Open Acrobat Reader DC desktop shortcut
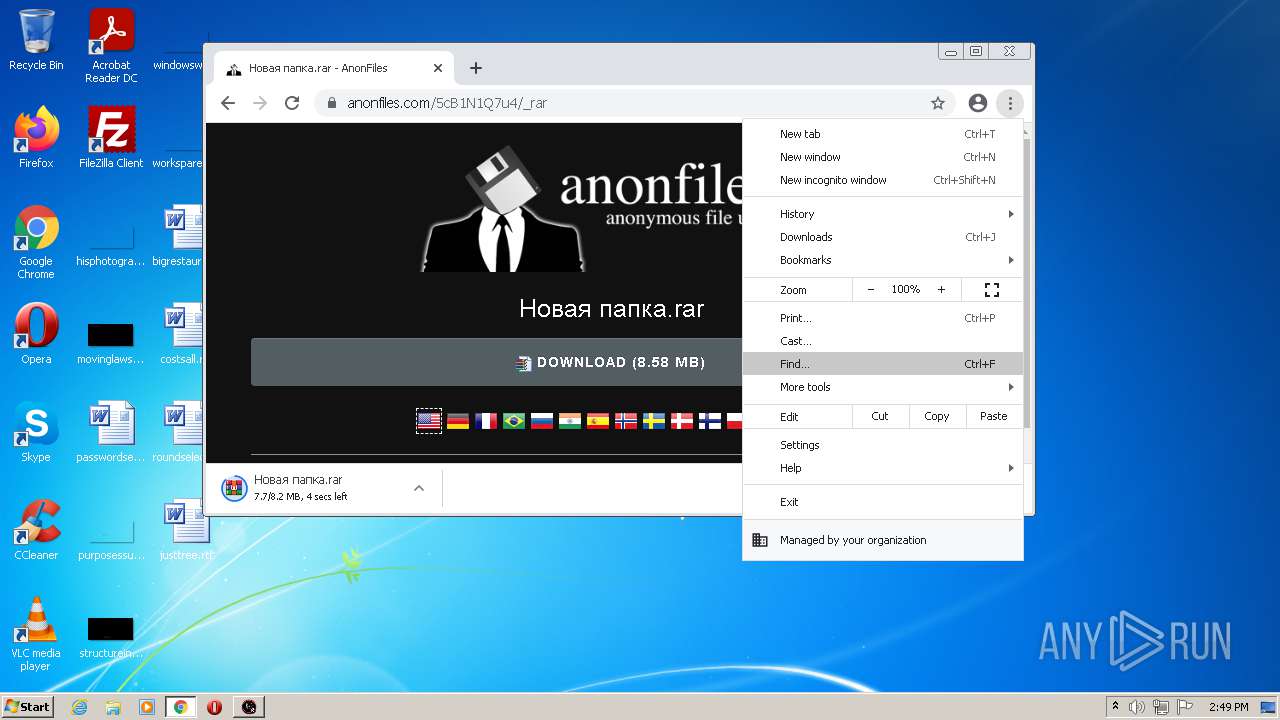 111,46
